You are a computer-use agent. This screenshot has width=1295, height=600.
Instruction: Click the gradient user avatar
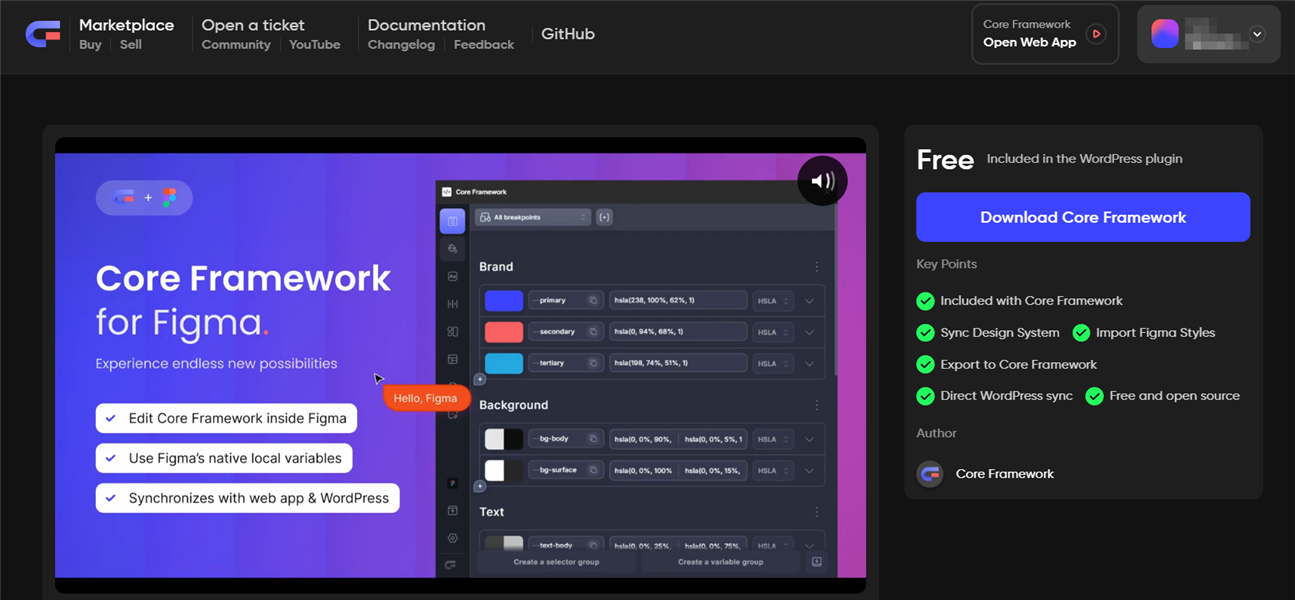click(1165, 34)
